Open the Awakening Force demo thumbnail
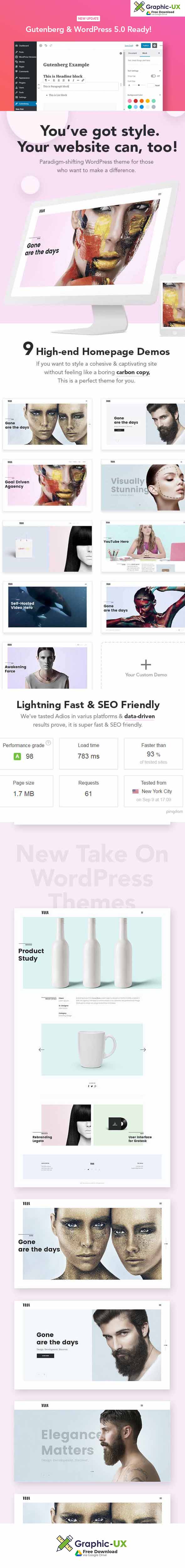 (47, 666)
